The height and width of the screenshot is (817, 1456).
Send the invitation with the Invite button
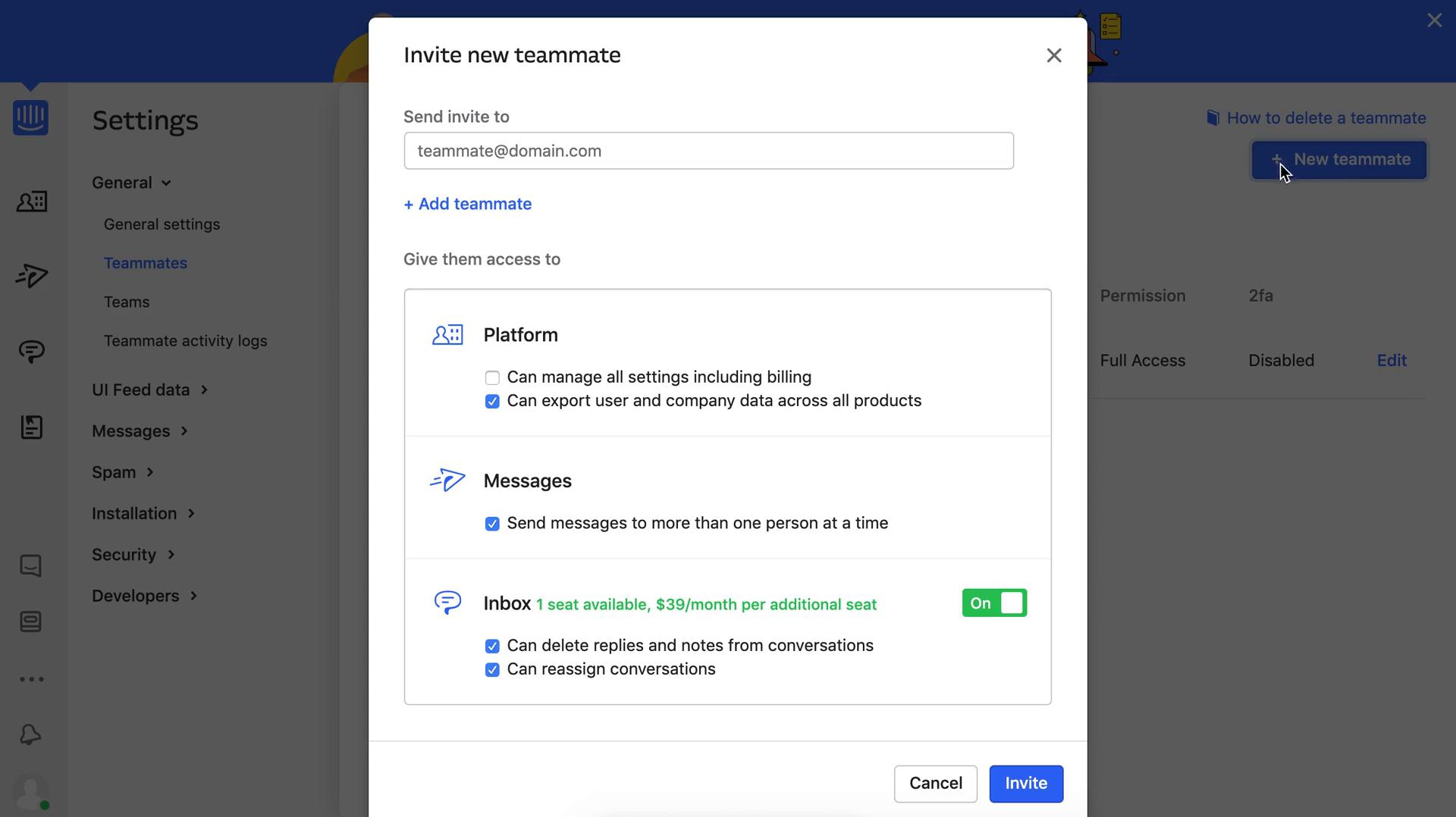(1025, 784)
